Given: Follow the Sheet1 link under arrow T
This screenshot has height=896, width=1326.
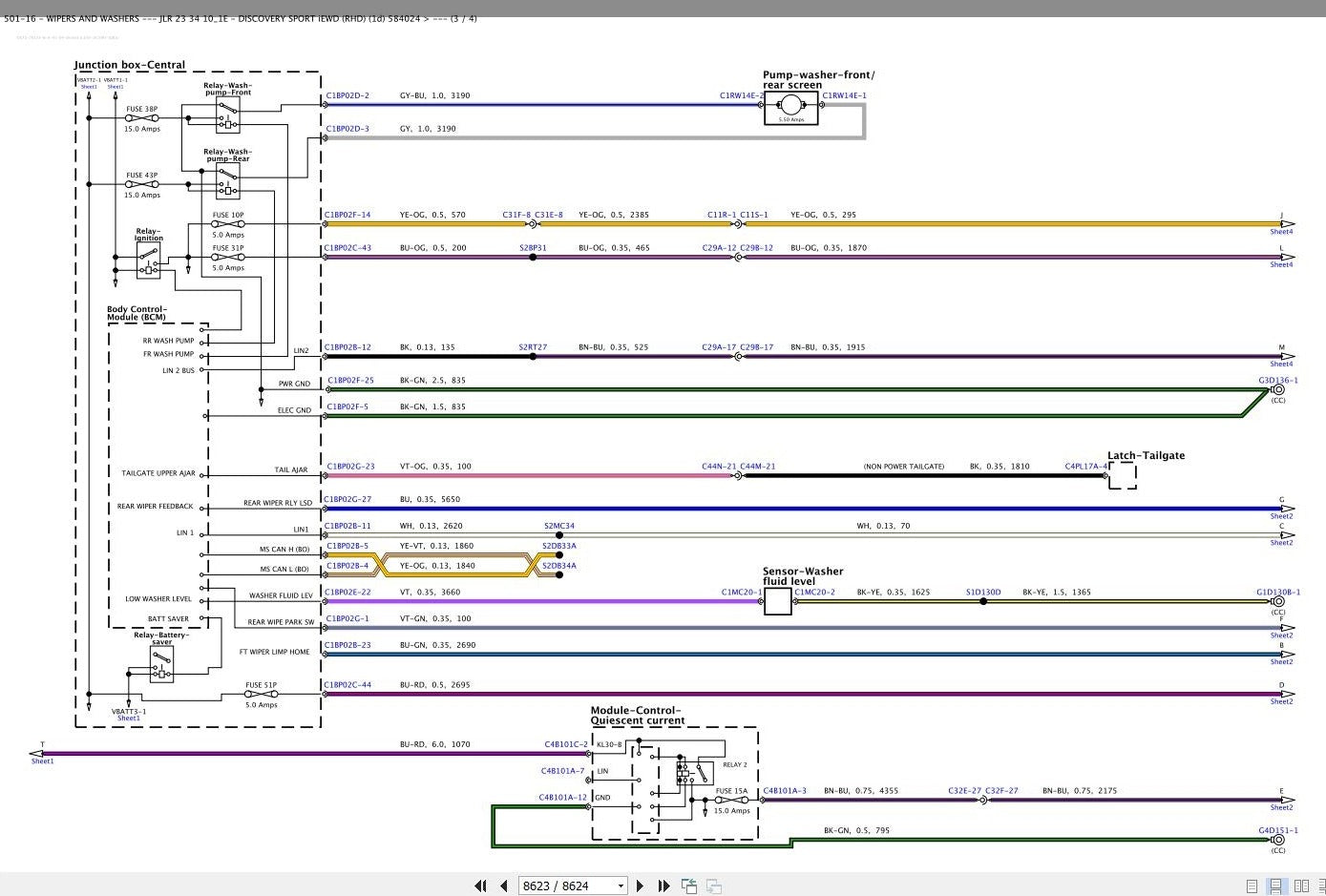Looking at the screenshot, I should tap(42, 761).
